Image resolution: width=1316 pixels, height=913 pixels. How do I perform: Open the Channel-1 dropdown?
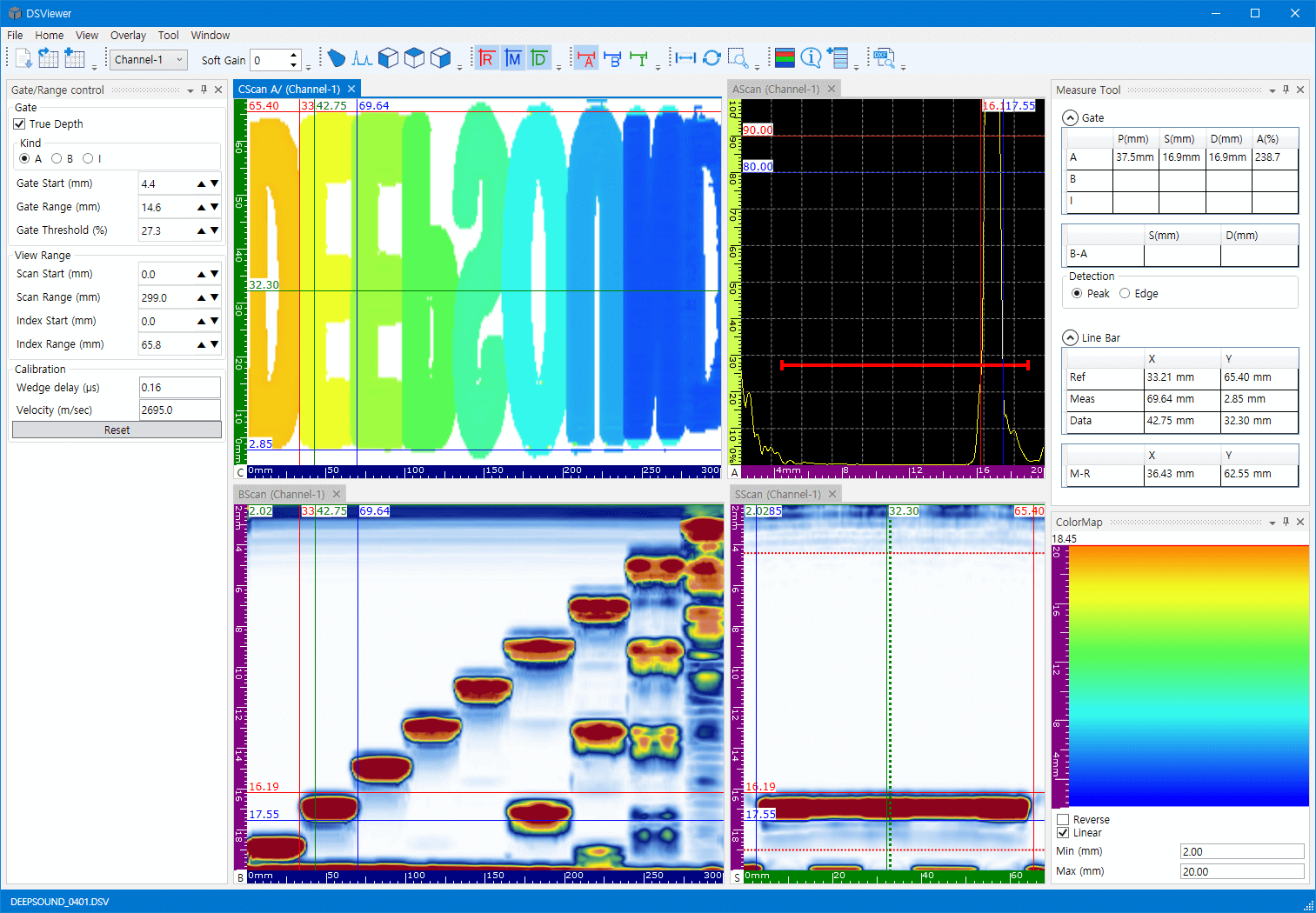coord(149,59)
